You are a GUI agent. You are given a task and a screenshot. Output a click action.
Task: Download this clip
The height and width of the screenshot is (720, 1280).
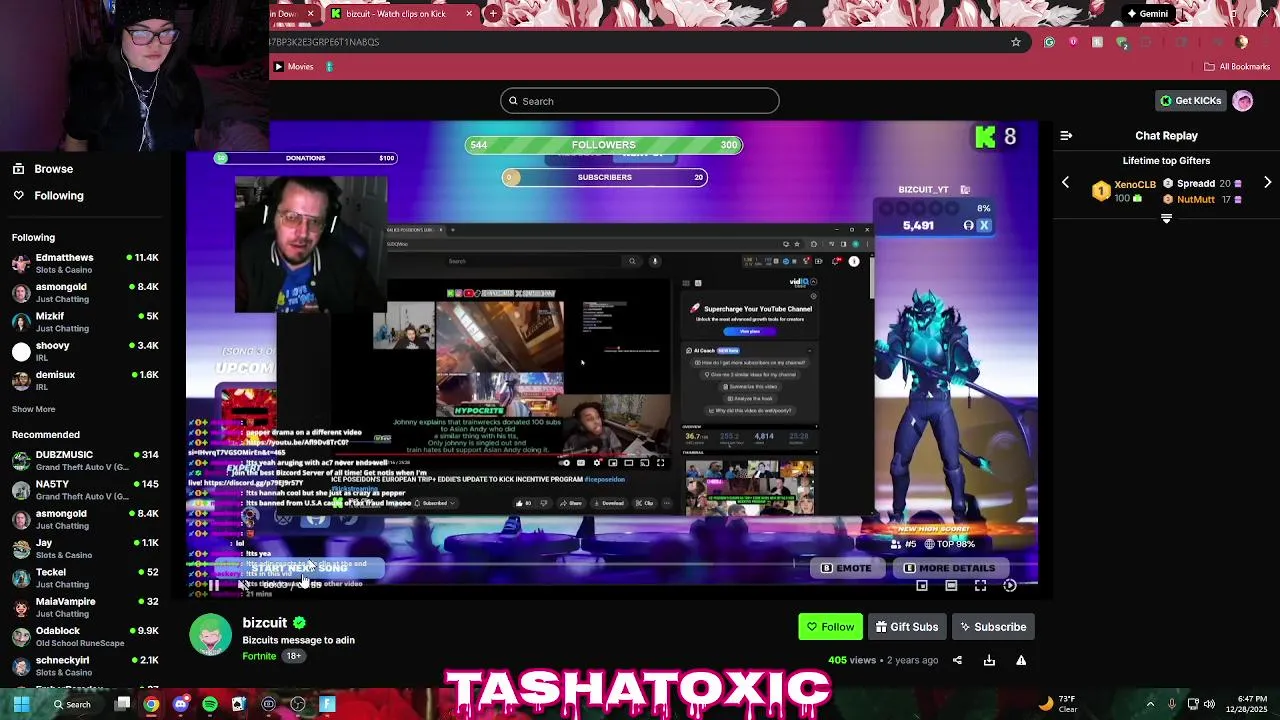tap(989, 660)
